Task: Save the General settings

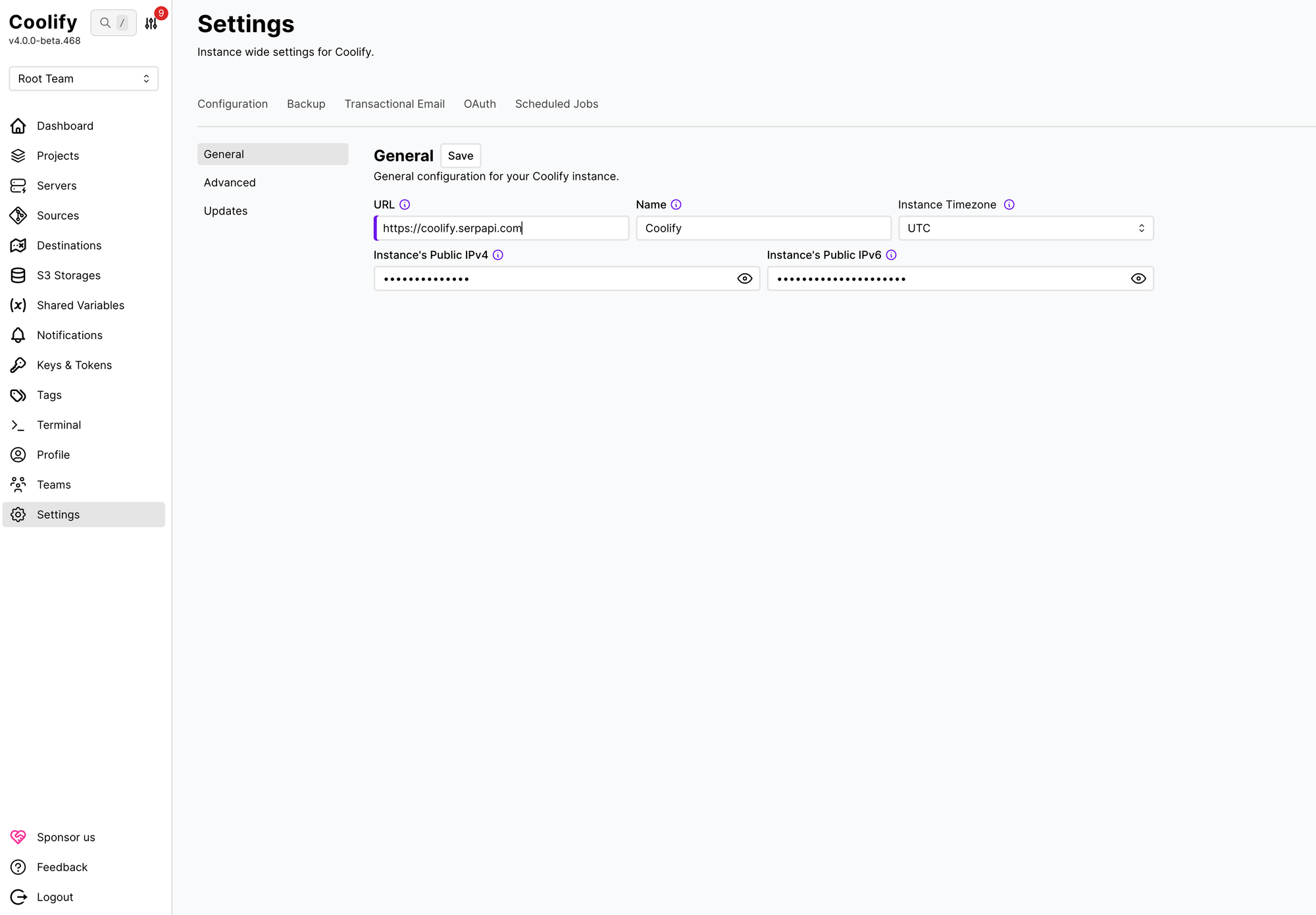Action: (460, 155)
